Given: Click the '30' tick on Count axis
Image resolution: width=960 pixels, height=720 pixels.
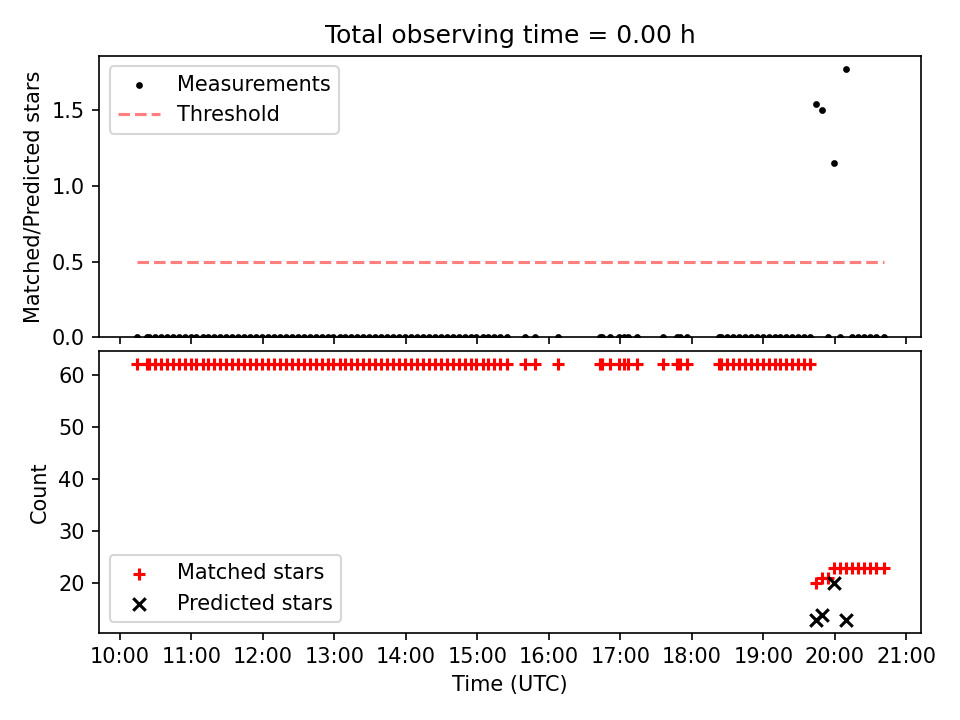Looking at the screenshot, I should tap(72, 531).
